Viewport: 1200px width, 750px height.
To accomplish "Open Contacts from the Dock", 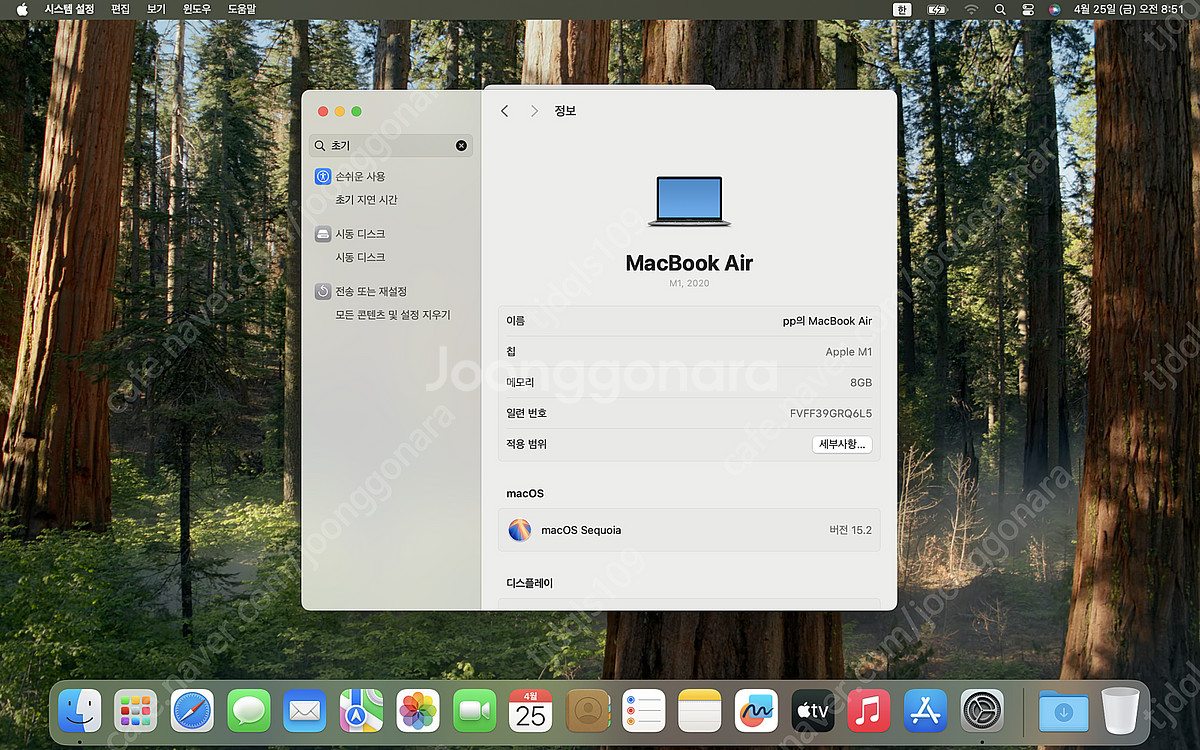I will click(588, 711).
